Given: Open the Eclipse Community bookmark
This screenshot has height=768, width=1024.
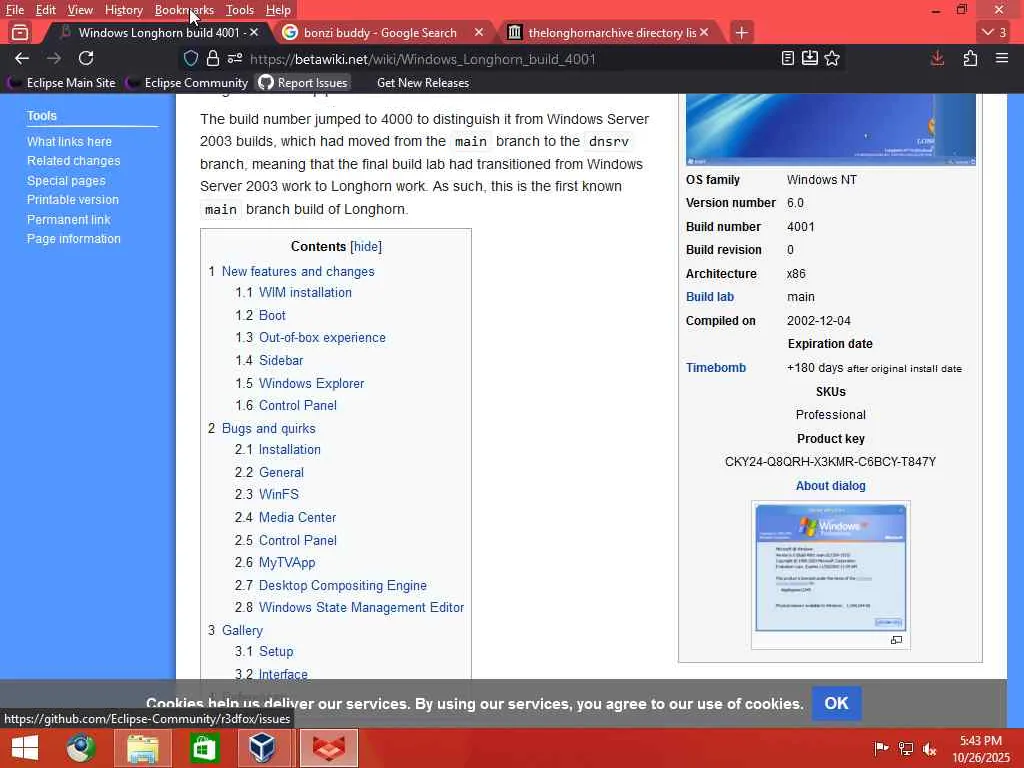Looking at the screenshot, I should [x=188, y=83].
